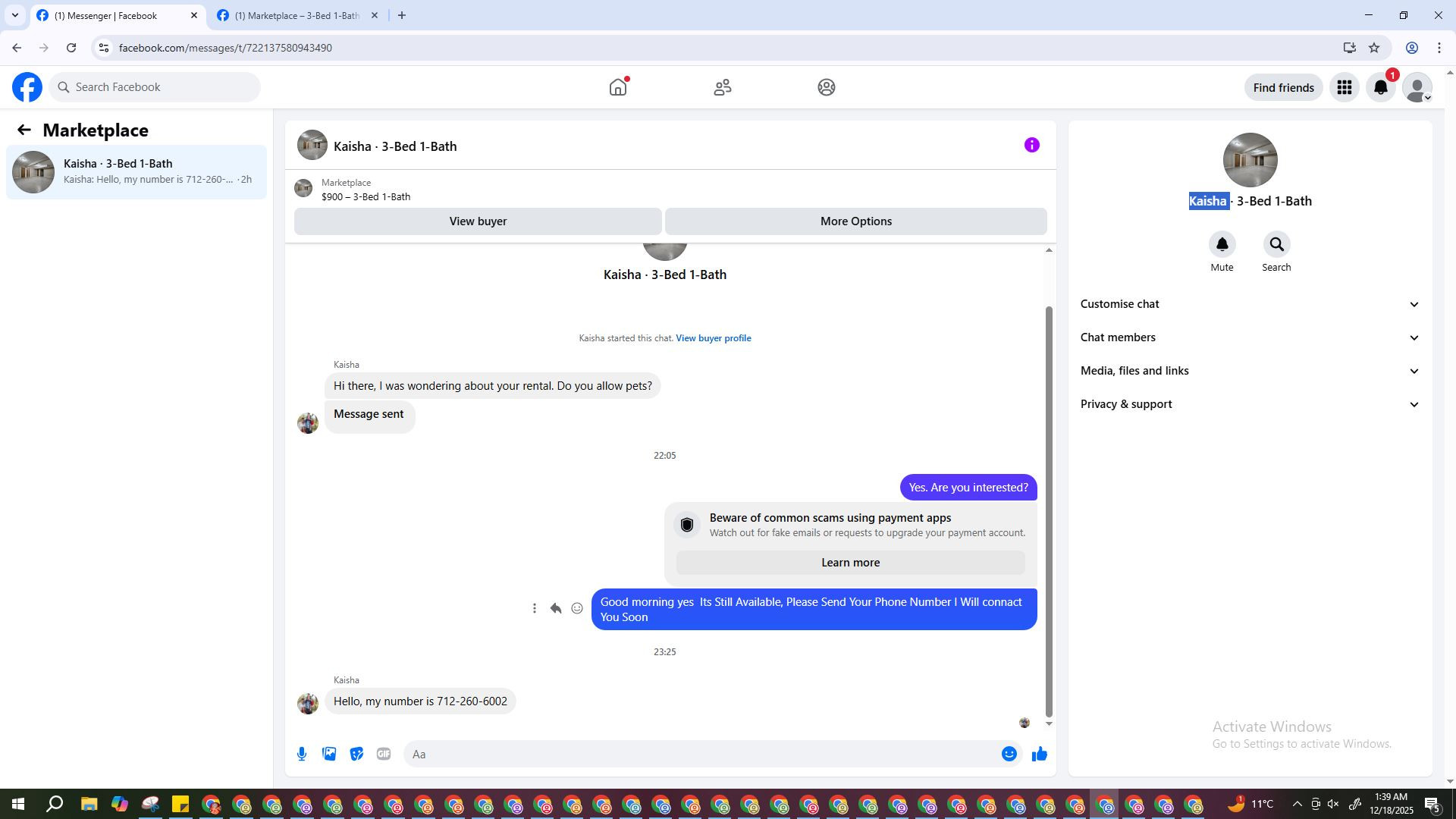Screen dimensions: 1456x819
Task: Open more options dots beside message
Action: (535, 608)
